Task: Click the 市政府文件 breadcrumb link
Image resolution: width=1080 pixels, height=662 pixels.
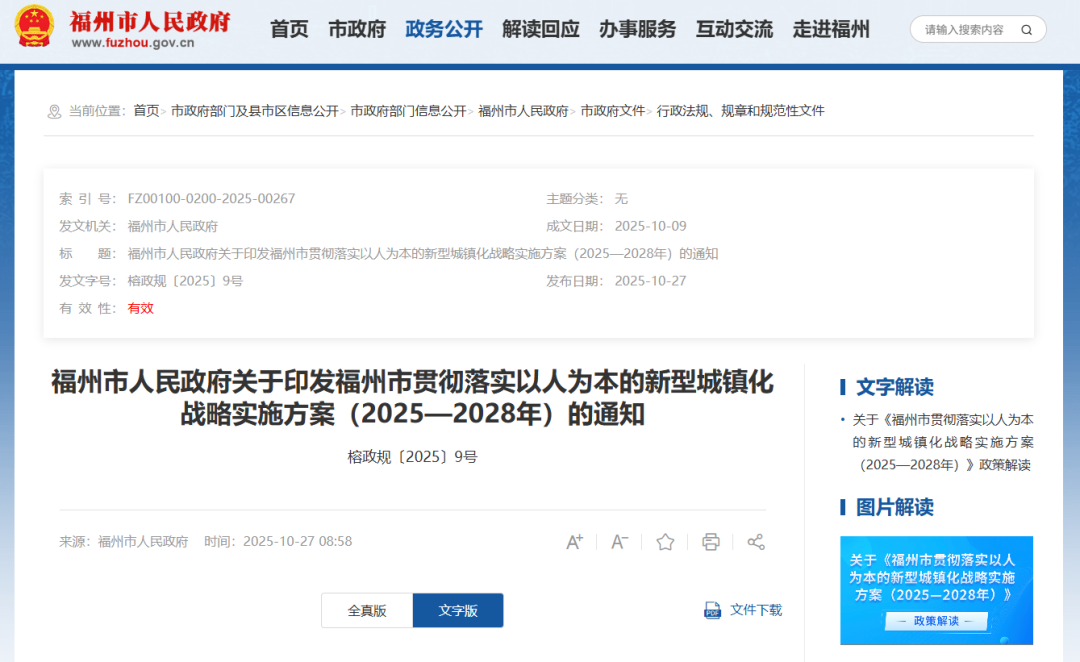Action: (x=614, y=110)
